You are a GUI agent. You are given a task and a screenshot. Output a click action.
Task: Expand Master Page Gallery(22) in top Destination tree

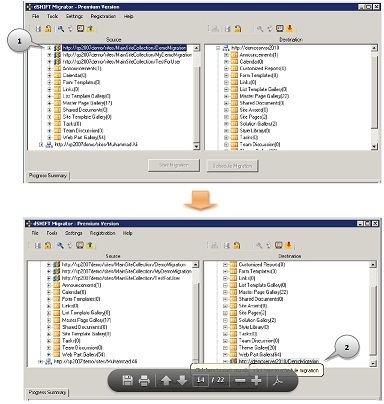[226, 96]
